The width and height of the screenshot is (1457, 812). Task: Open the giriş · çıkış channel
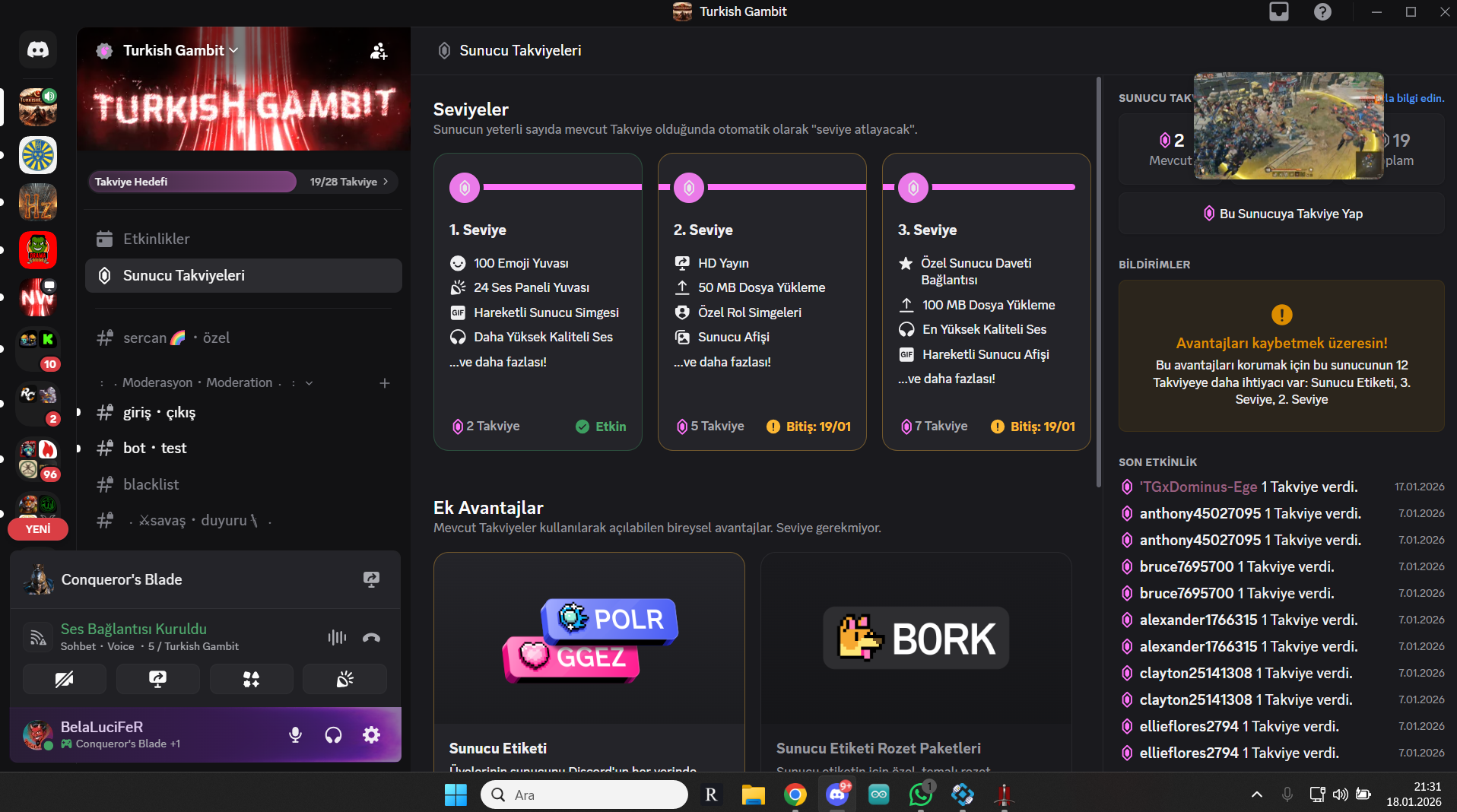coord(243,412)
